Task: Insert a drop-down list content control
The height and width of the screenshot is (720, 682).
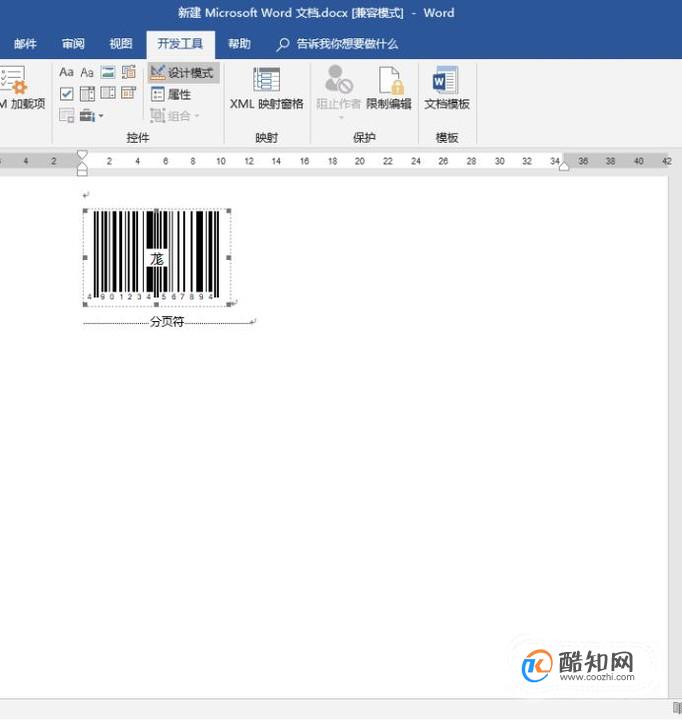Action: 108,94
